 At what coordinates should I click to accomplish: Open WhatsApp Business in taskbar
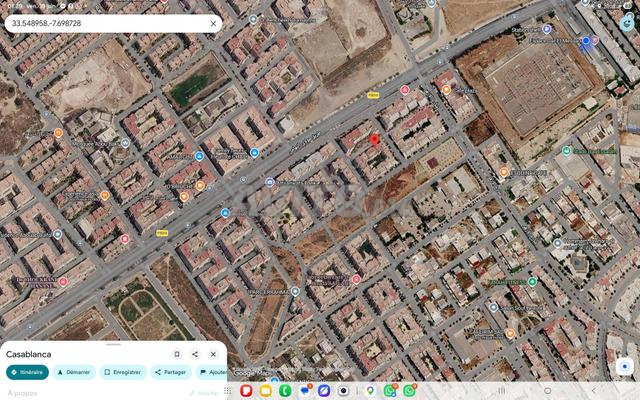[x=390, y=391]
